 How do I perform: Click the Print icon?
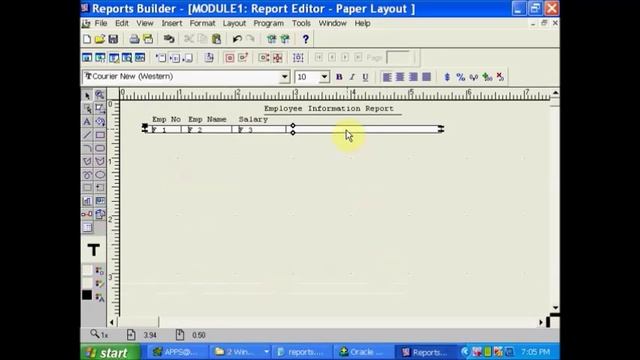[134, 39]
